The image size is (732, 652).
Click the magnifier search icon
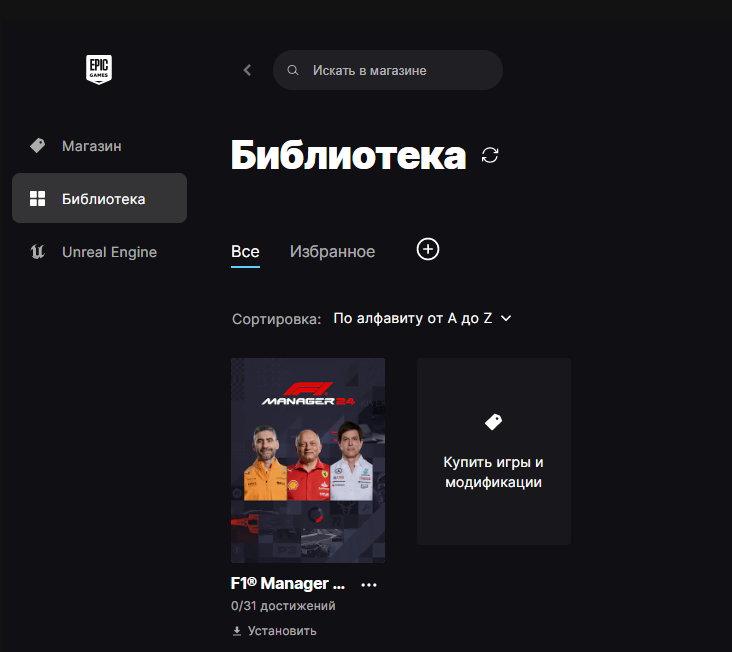click(293, 70)
